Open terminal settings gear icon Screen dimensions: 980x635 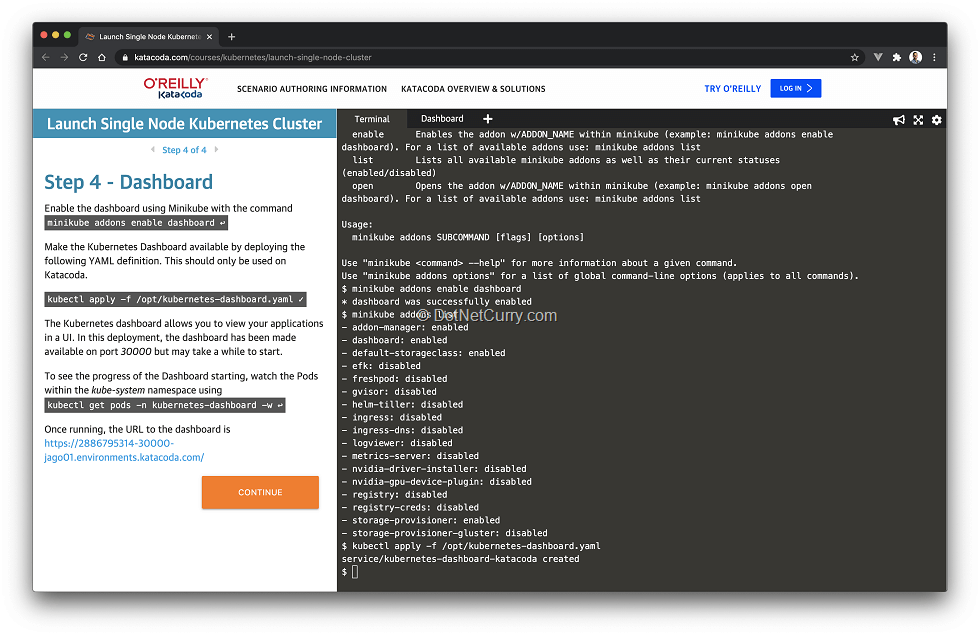coord(936,120)
